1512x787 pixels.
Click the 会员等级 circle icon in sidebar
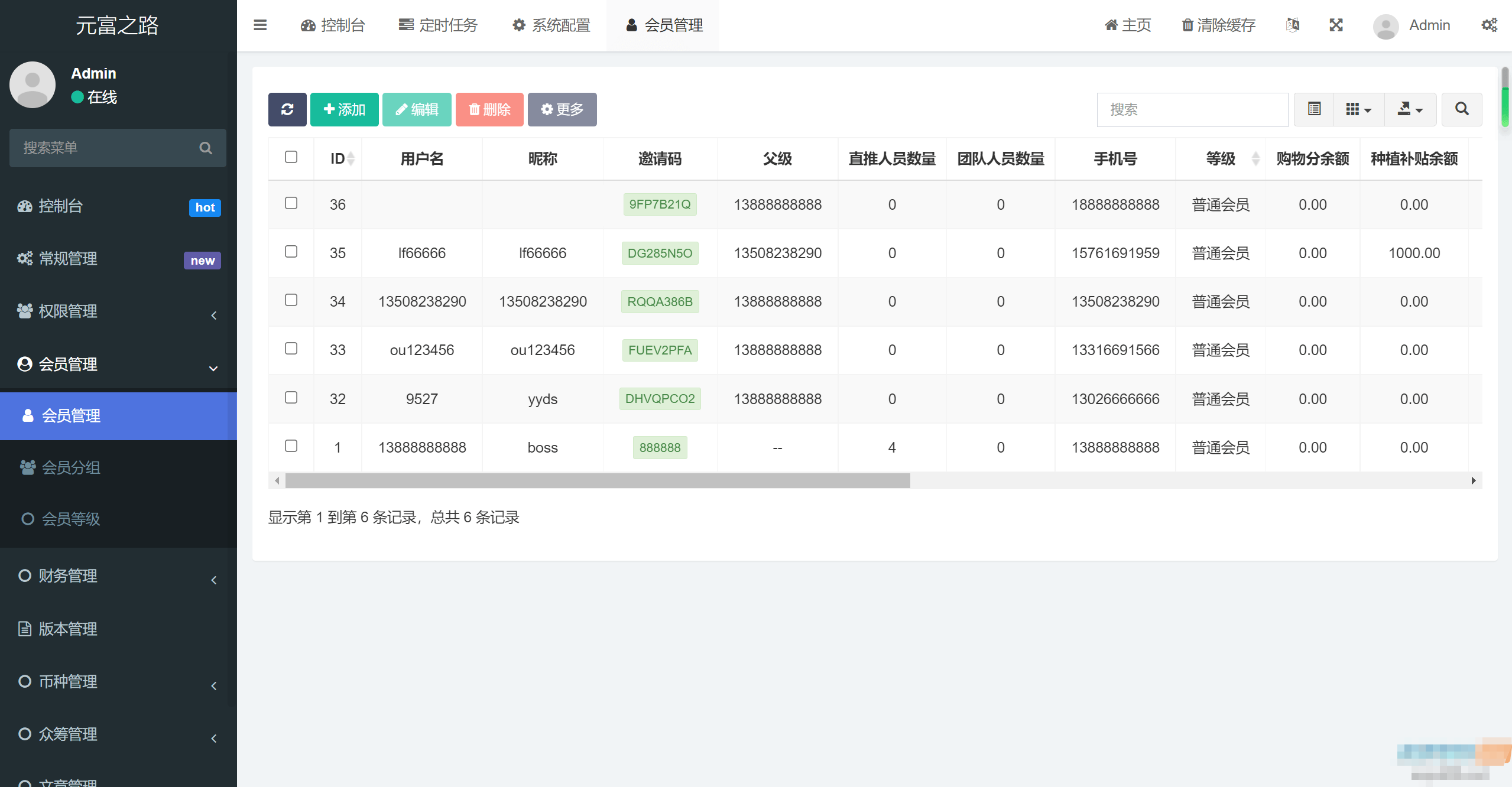click(x=28, y=519)
